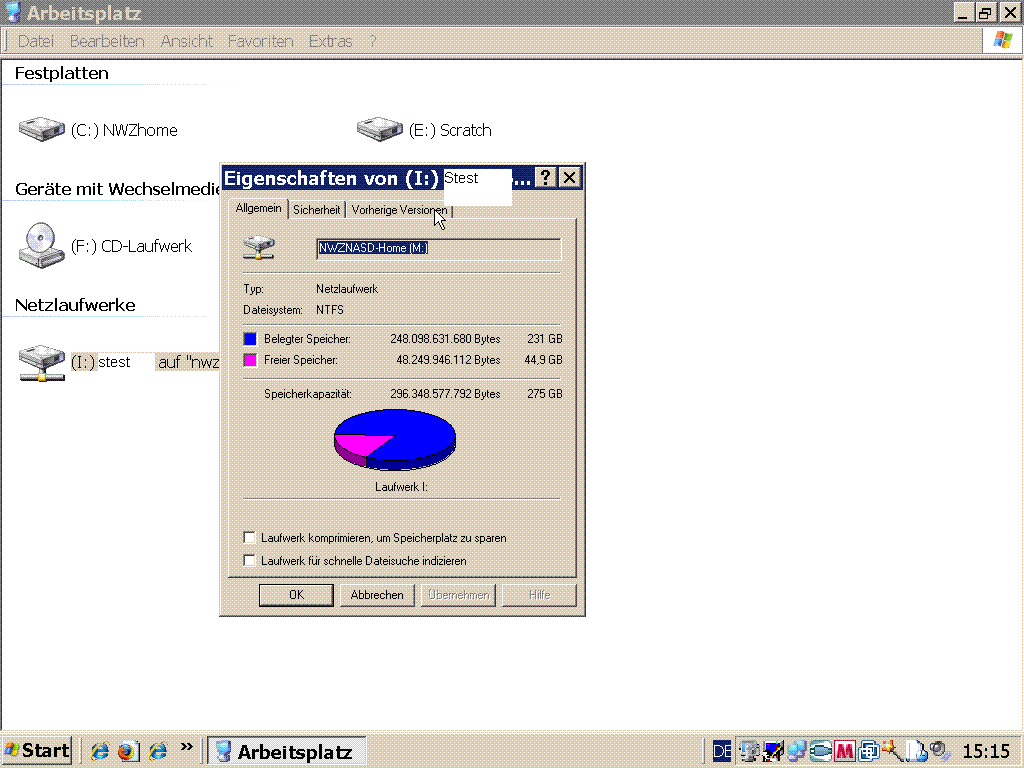Open the Start menu
Image resolution: width=1024 pixels, height=768 pixels.
[37, 751]
